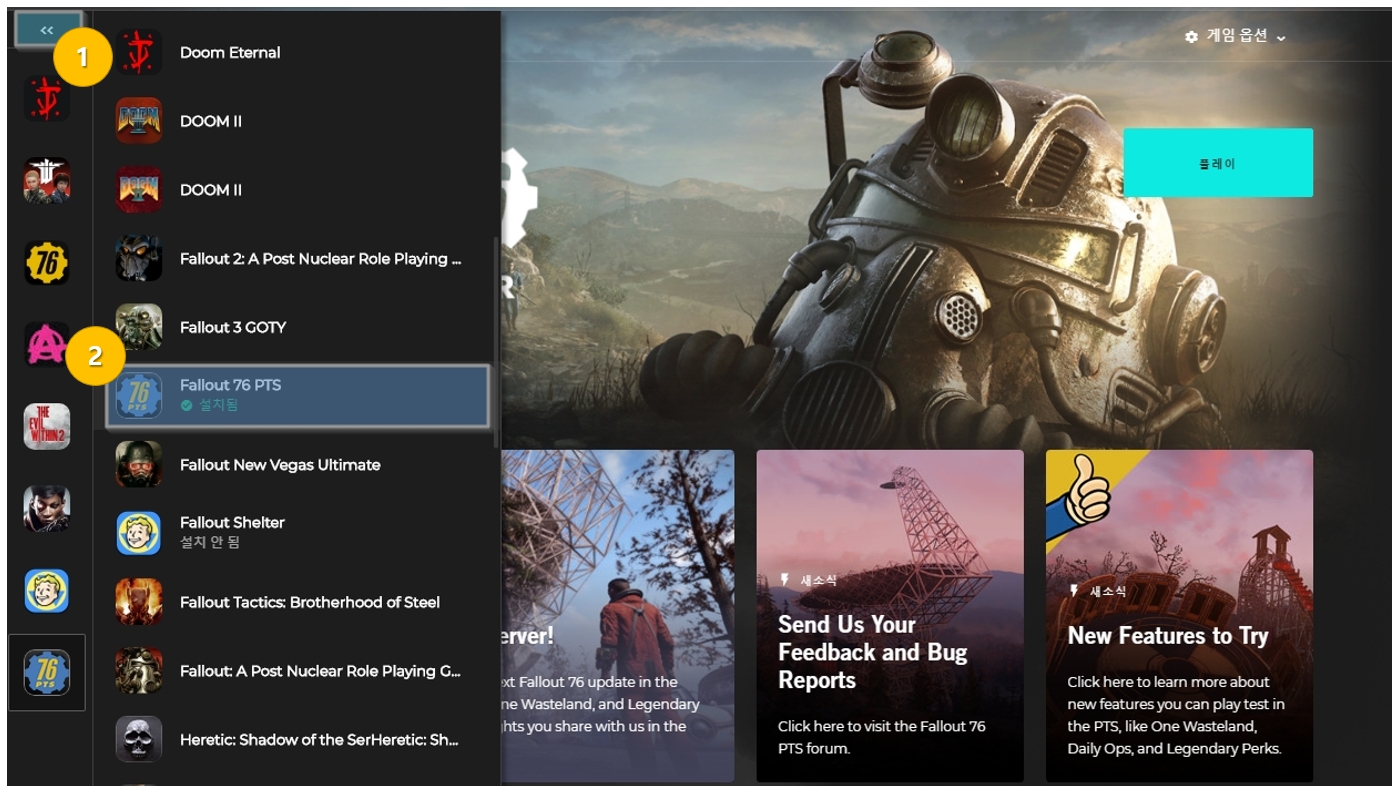Image resolution: width=1398 pixels, height=791 pixels.
Task: Select the highlighted Fallout 76 PTS list row
Action: [x=298, y=395]
